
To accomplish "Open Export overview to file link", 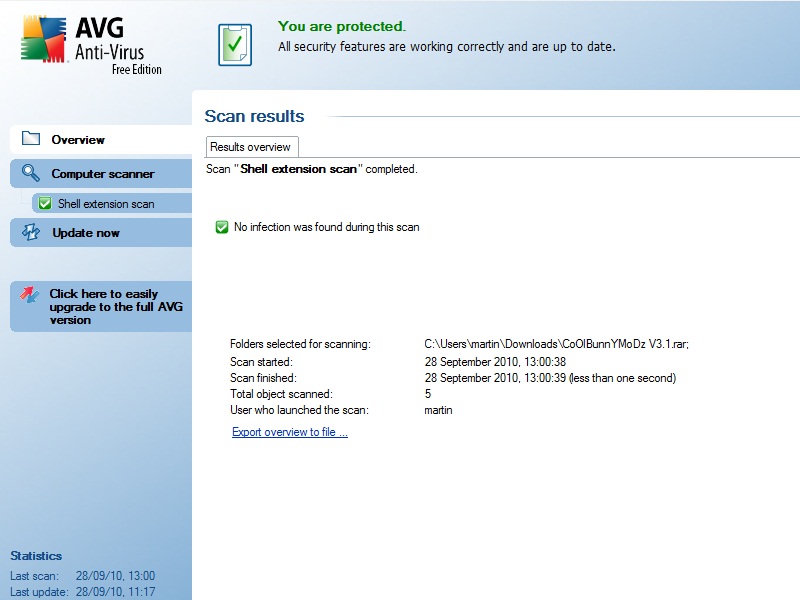I will 290,432.
